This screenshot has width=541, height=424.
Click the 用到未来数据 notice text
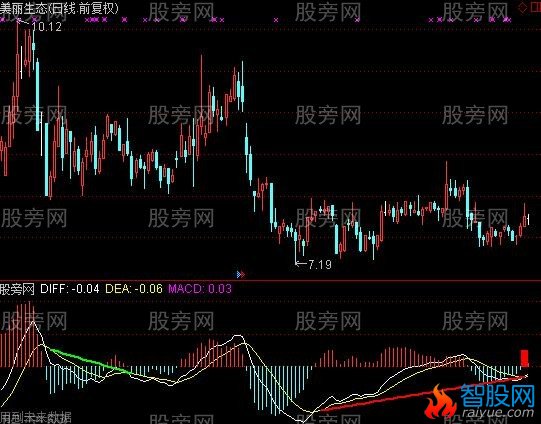click(x=36, y=418)
